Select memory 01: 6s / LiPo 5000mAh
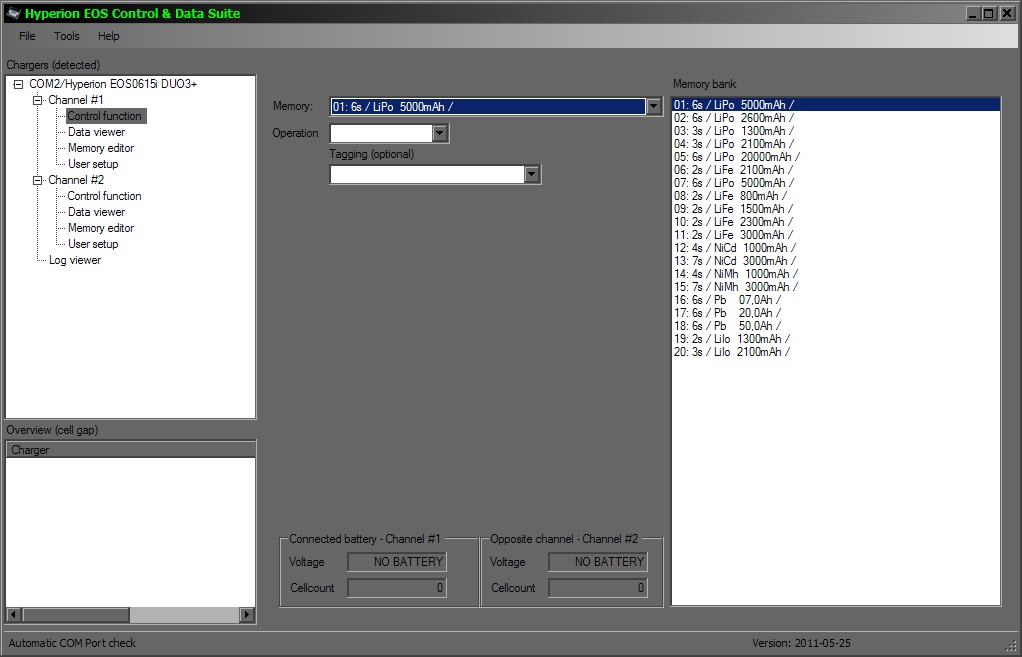The width and height of the screenshot is (1022, 657). (836, 105)
